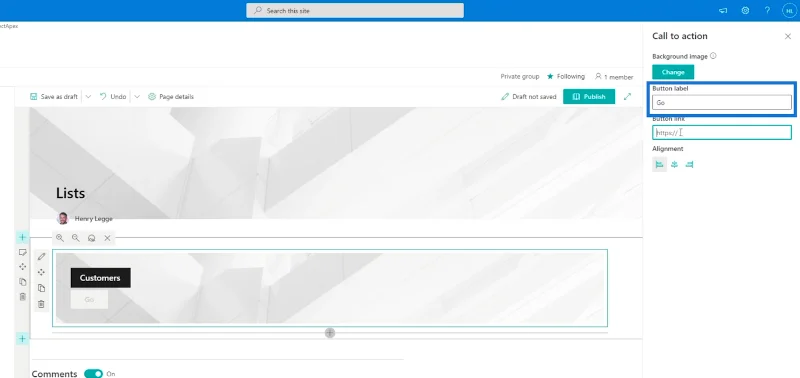Open the 1 member link
The width and height of the screenshot is (800, 378).
click(x=614, y=77)
